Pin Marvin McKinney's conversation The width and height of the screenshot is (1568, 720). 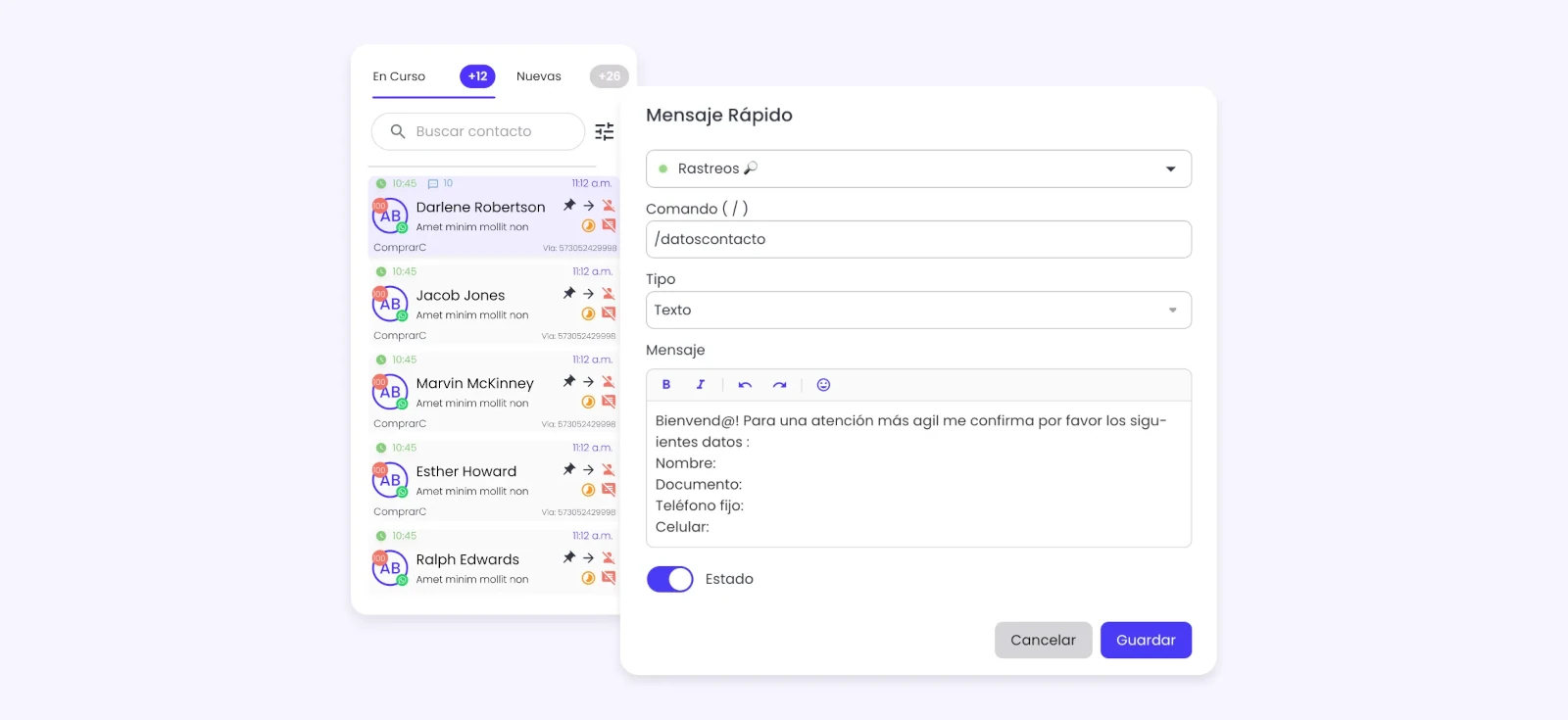point(569,382)
